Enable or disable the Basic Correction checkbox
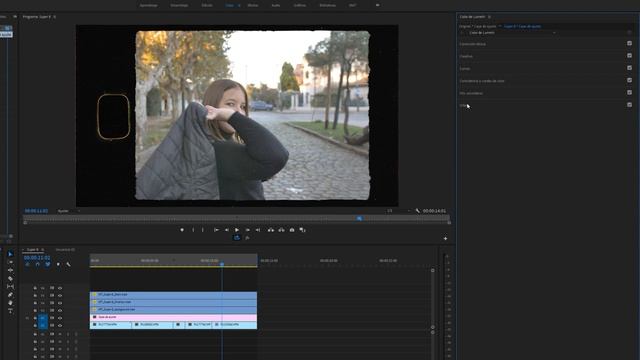The width and height of the screenshot is (640, 360). pyautogui.click(x=629, y=43)
